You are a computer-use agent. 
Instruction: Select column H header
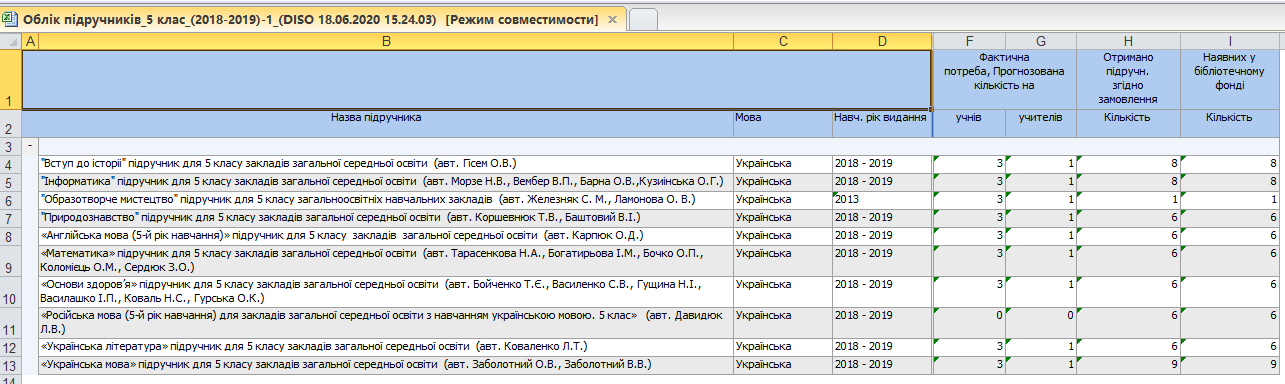tap(1128, 40)
